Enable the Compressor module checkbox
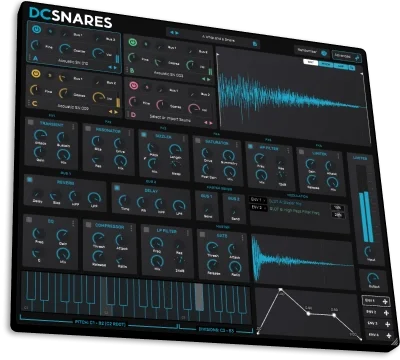400x360 pixels. (88, 224)
